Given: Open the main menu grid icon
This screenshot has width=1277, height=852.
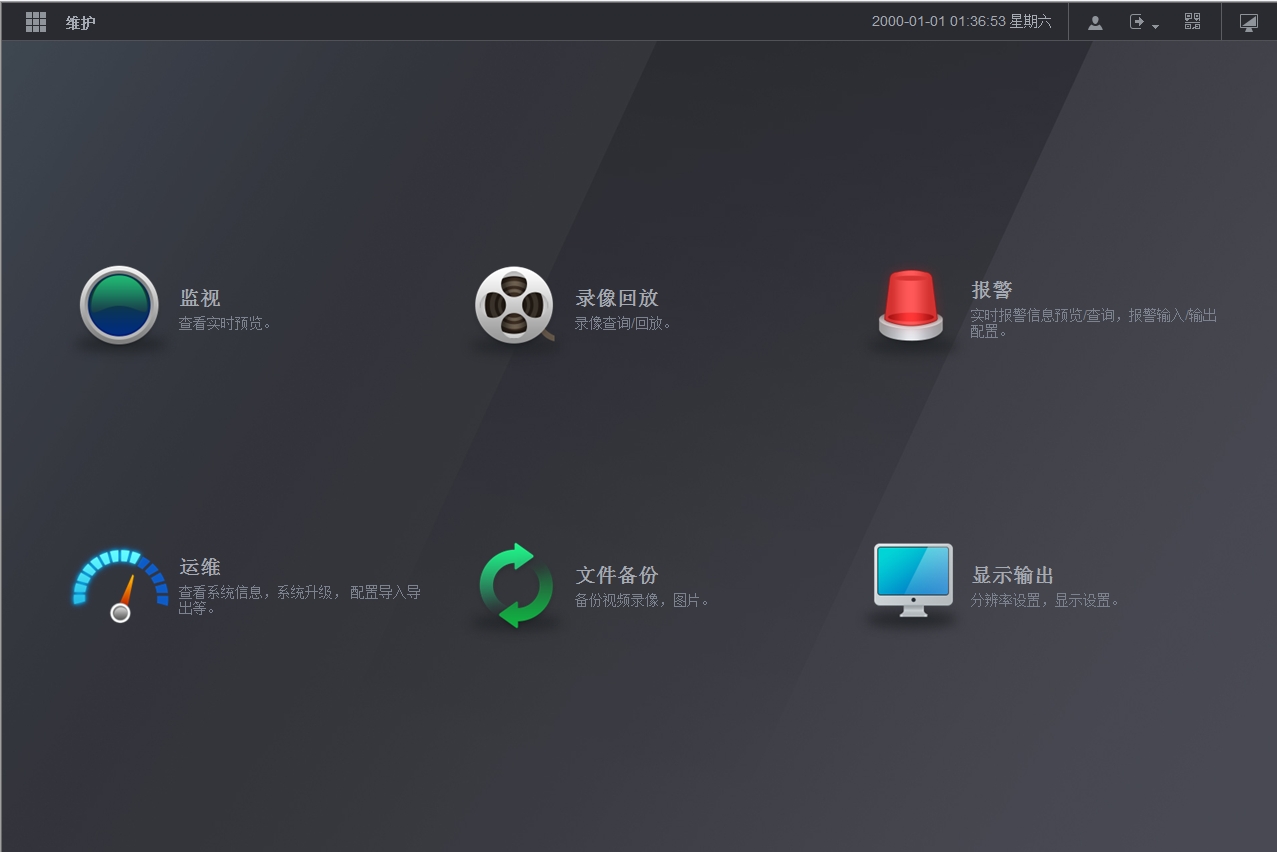Looking at the screenshot, I should [36, 22].
